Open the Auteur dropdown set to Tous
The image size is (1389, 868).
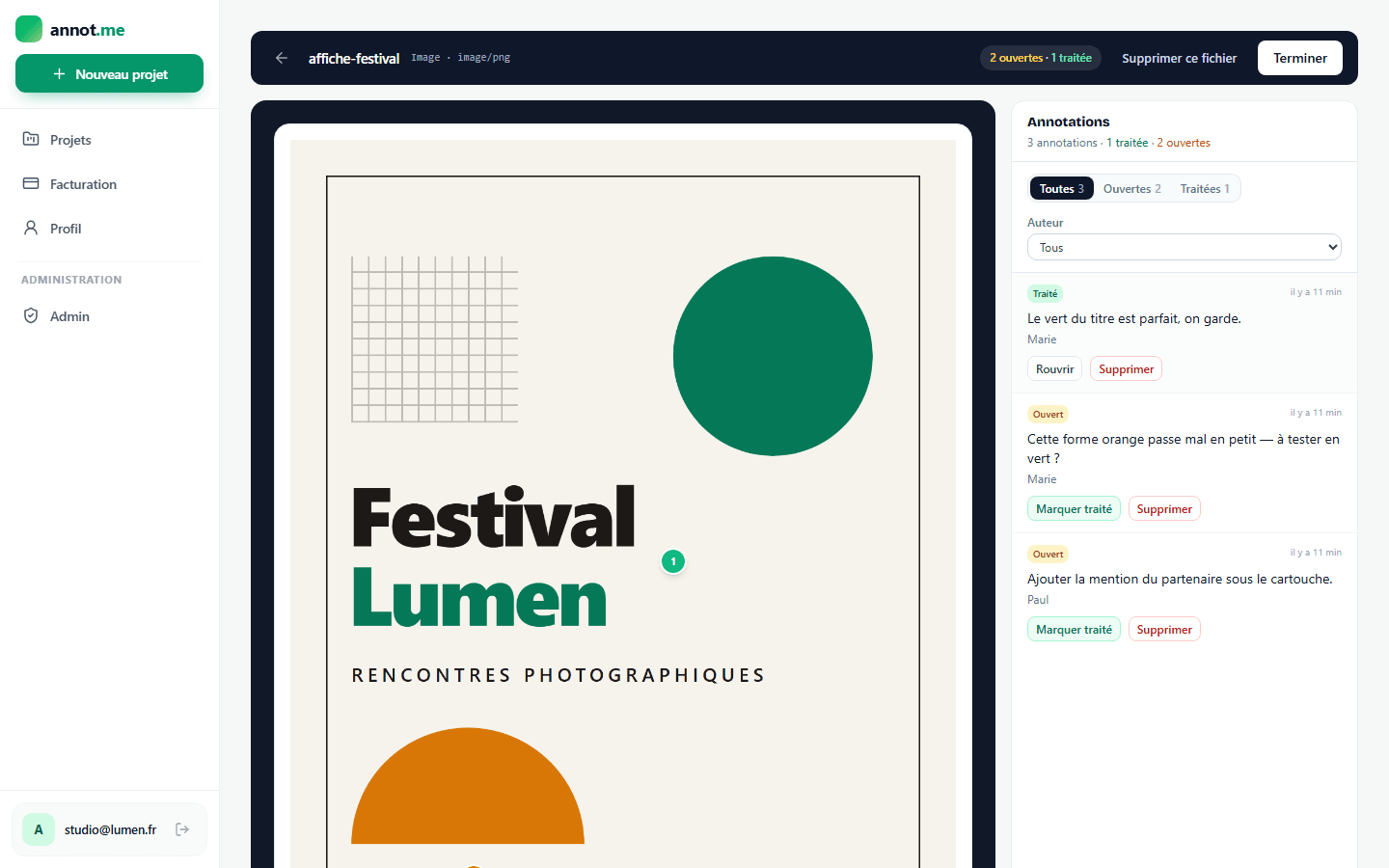(x=1185, y=247)
